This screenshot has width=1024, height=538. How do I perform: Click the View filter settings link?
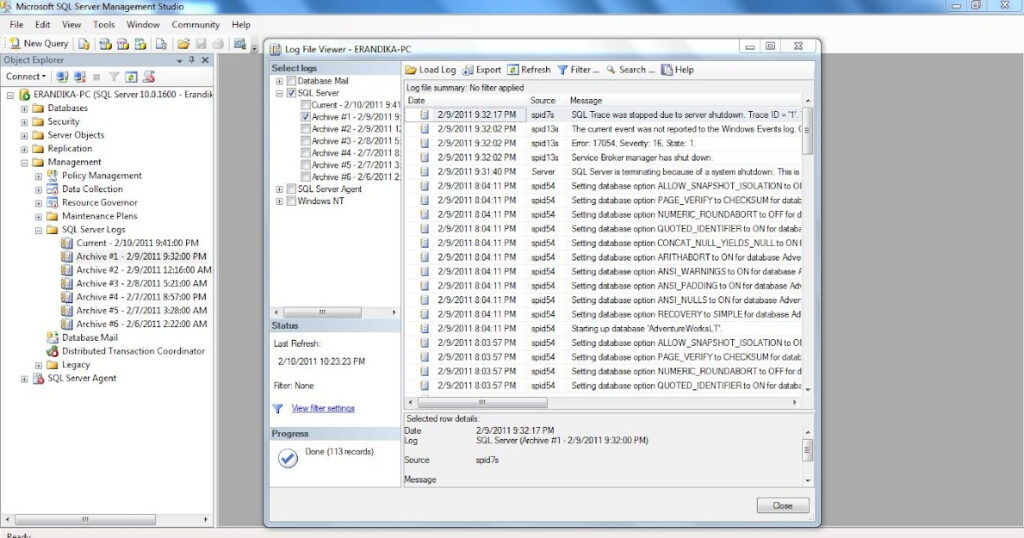click(323, 409)
